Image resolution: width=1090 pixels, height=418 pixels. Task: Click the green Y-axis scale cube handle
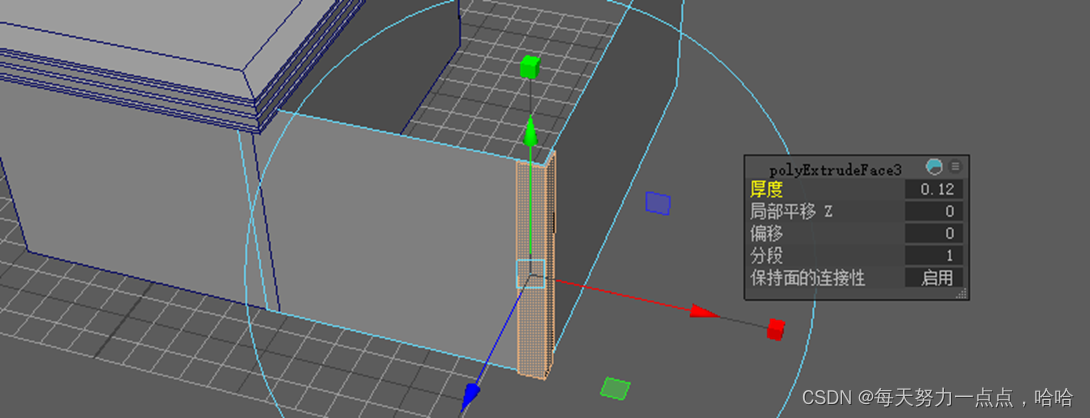530,67
